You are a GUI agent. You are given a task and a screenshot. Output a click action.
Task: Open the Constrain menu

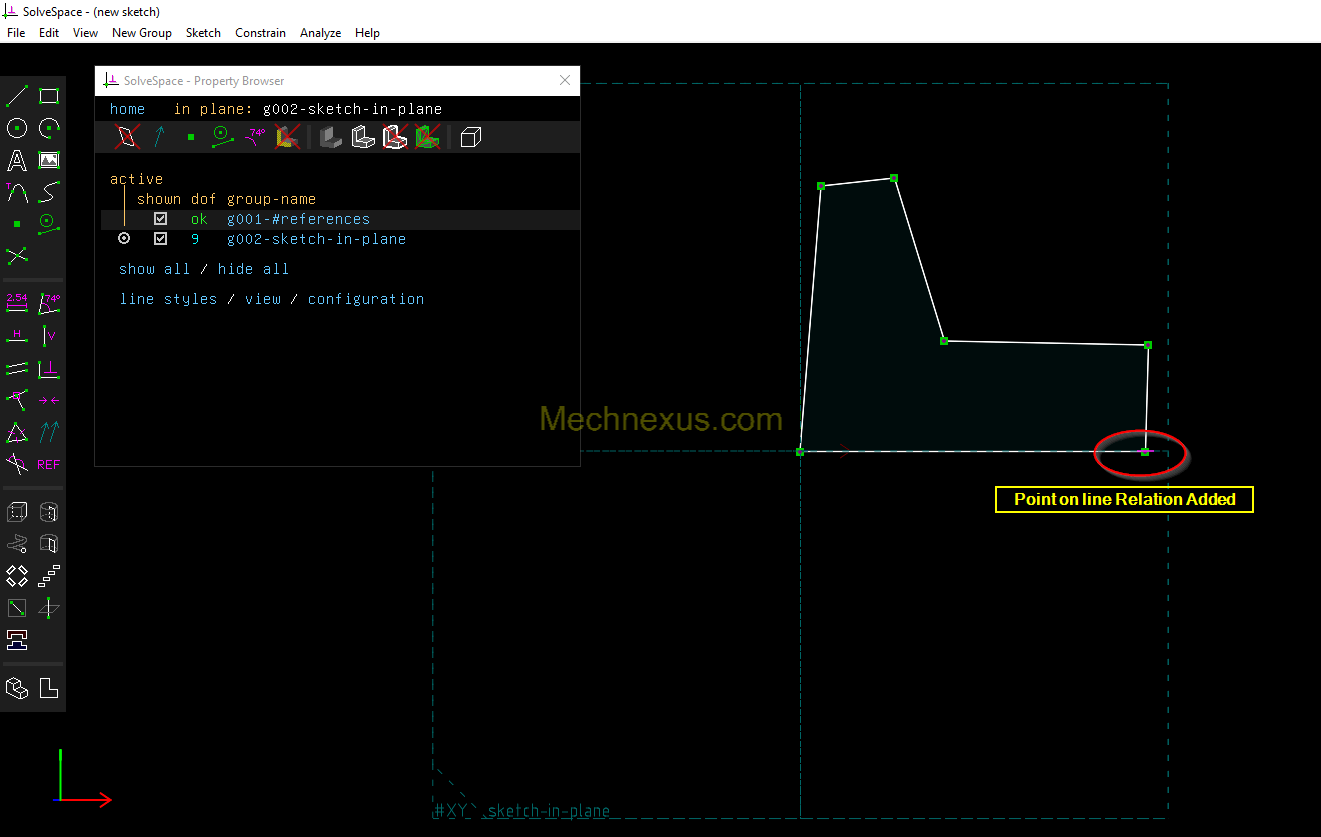click(x=260, y=33)
